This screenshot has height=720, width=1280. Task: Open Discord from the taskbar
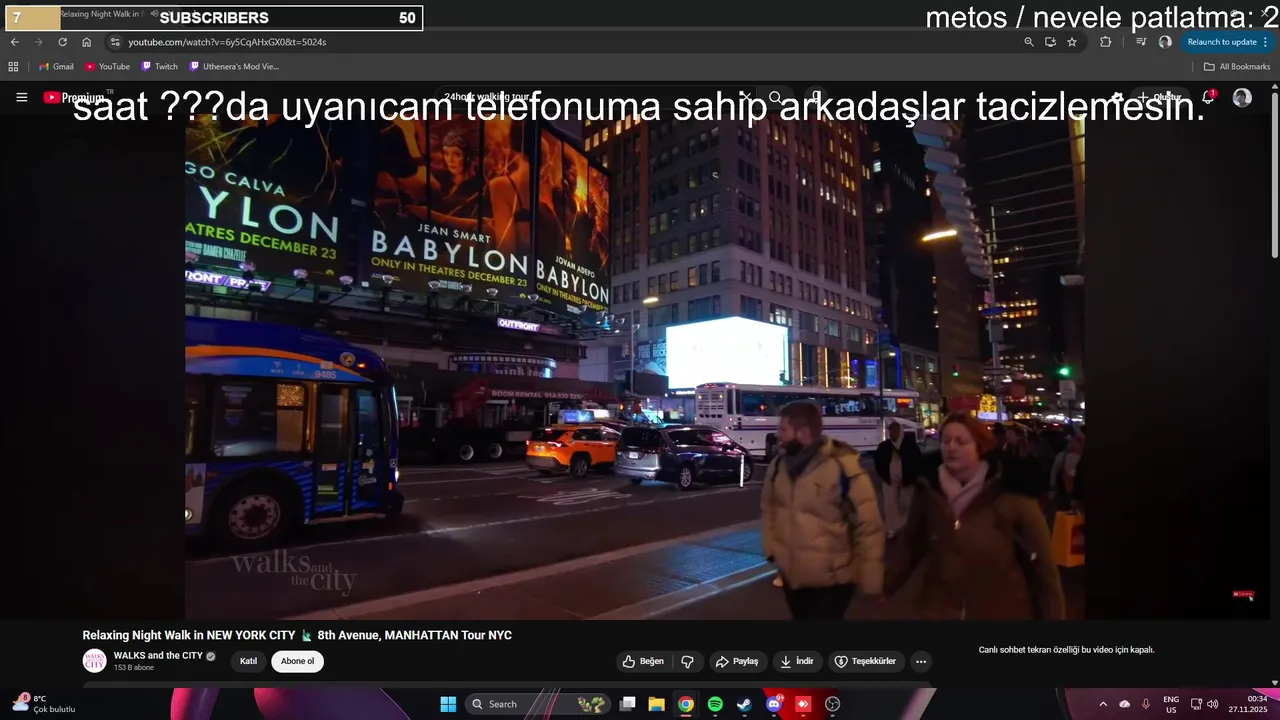pyautogui.click(x=773, y=704)
